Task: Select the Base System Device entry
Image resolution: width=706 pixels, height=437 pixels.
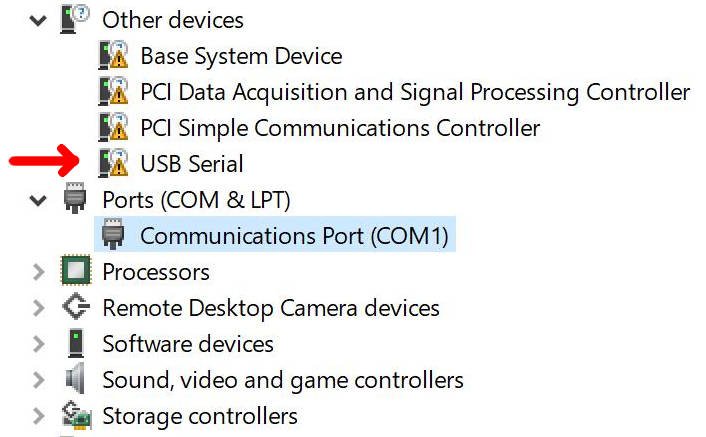Action: [241, 56]
